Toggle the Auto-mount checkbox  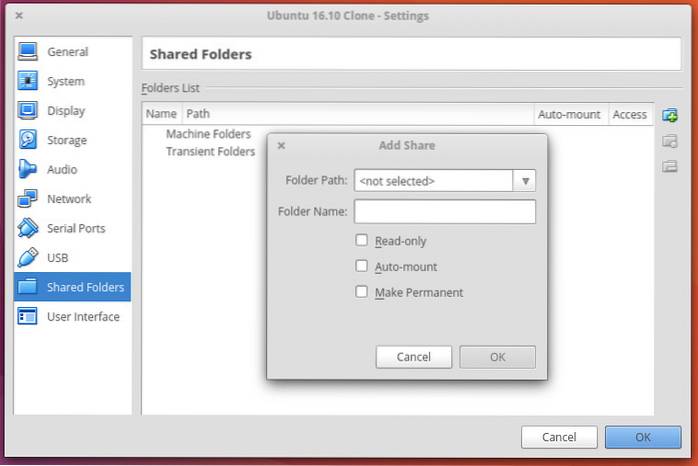[362, 266]
